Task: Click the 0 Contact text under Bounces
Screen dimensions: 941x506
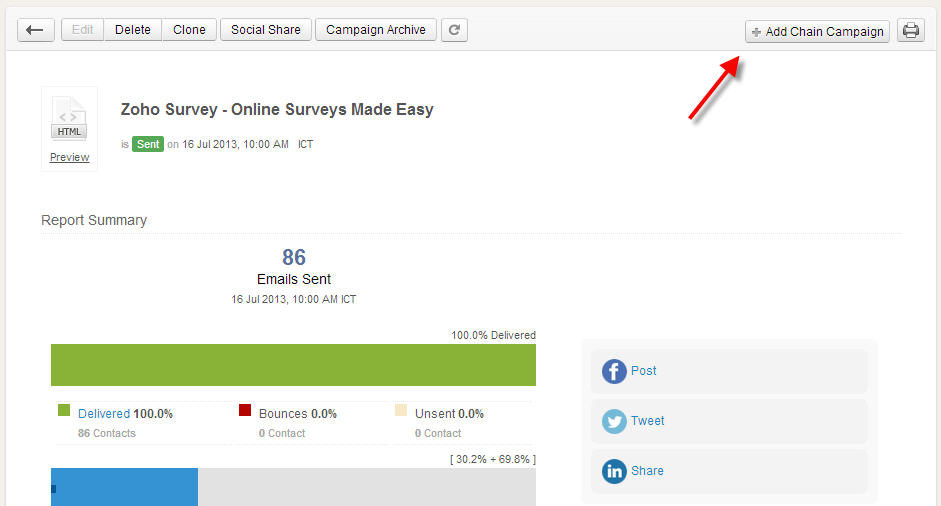Action: (x=282, y=433)
